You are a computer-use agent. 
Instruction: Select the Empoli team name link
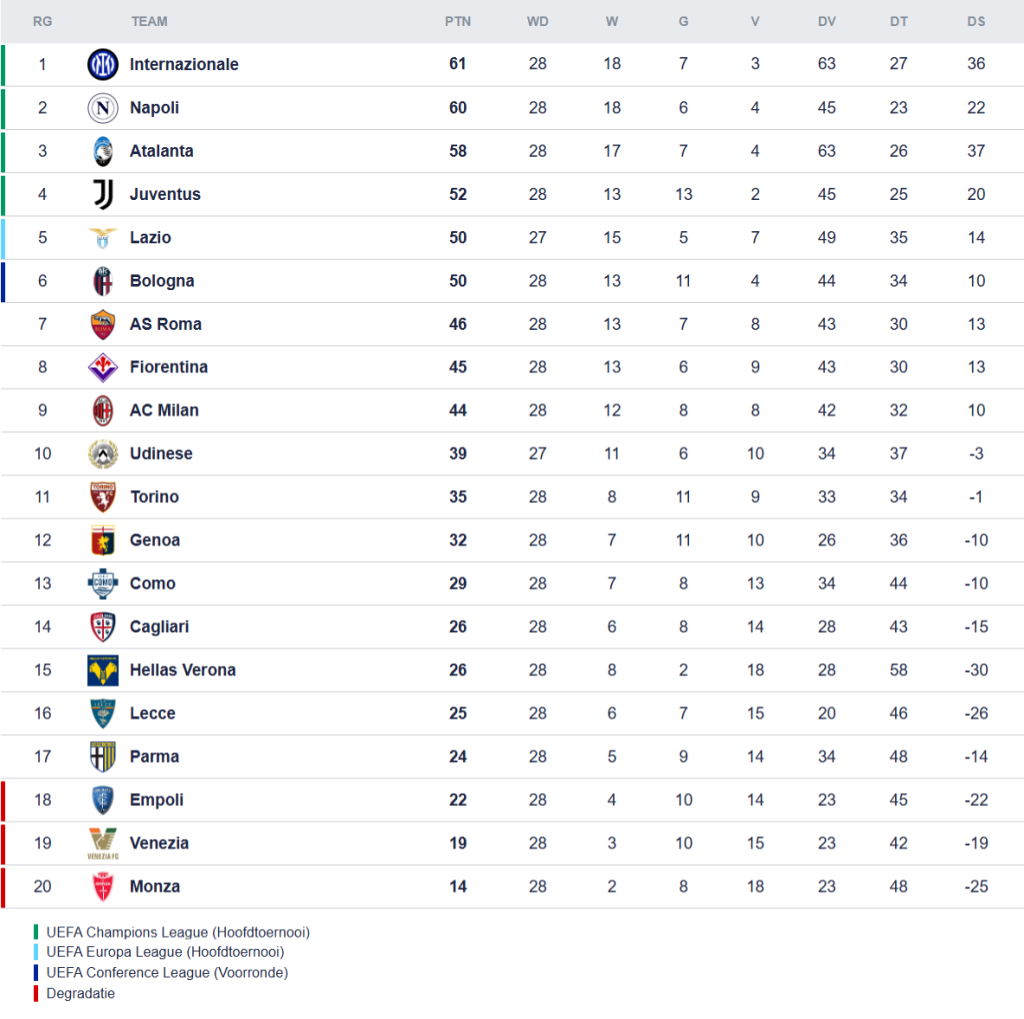pos(157,800)
